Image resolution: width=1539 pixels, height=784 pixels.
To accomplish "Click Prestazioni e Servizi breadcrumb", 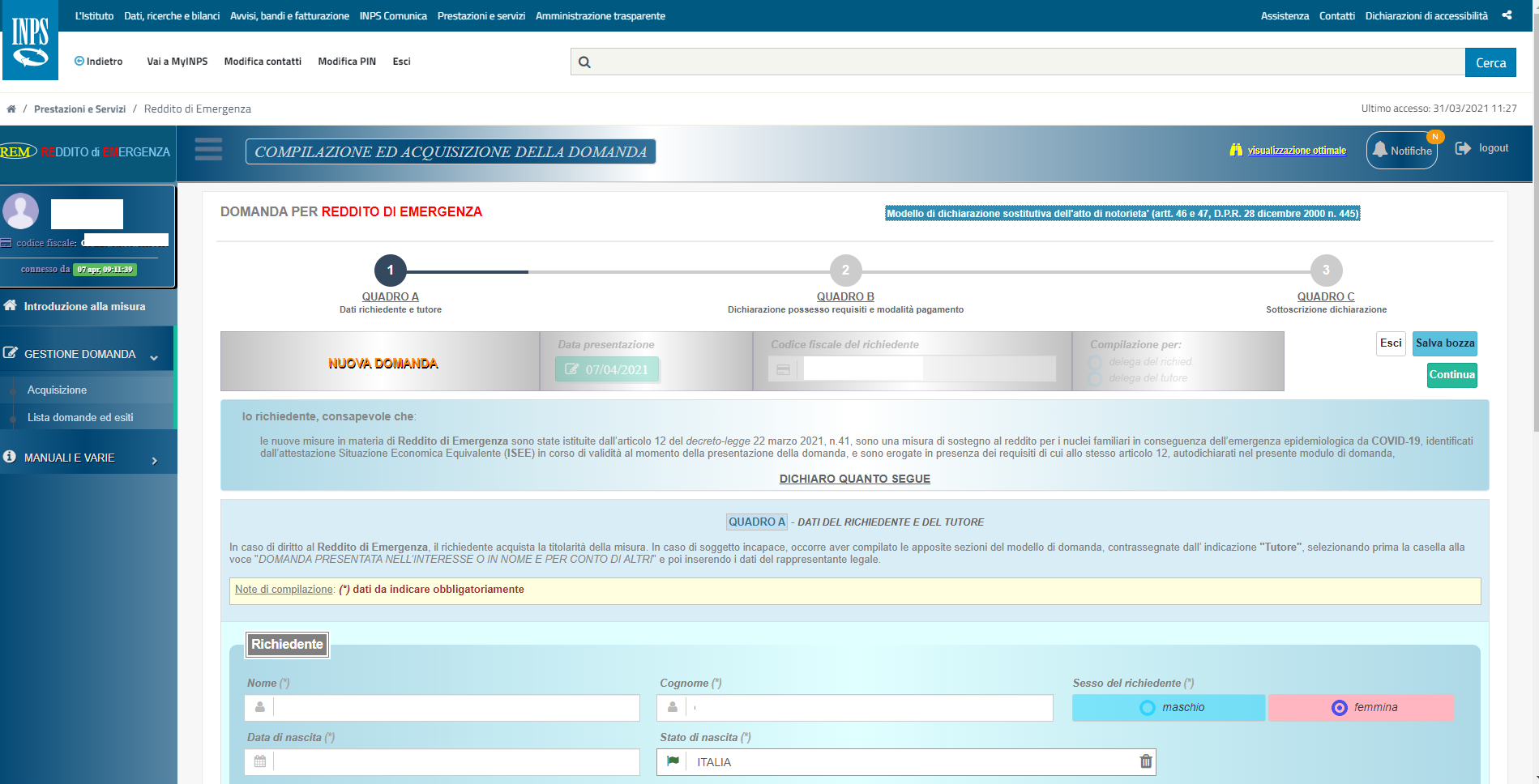I will 79,109.
